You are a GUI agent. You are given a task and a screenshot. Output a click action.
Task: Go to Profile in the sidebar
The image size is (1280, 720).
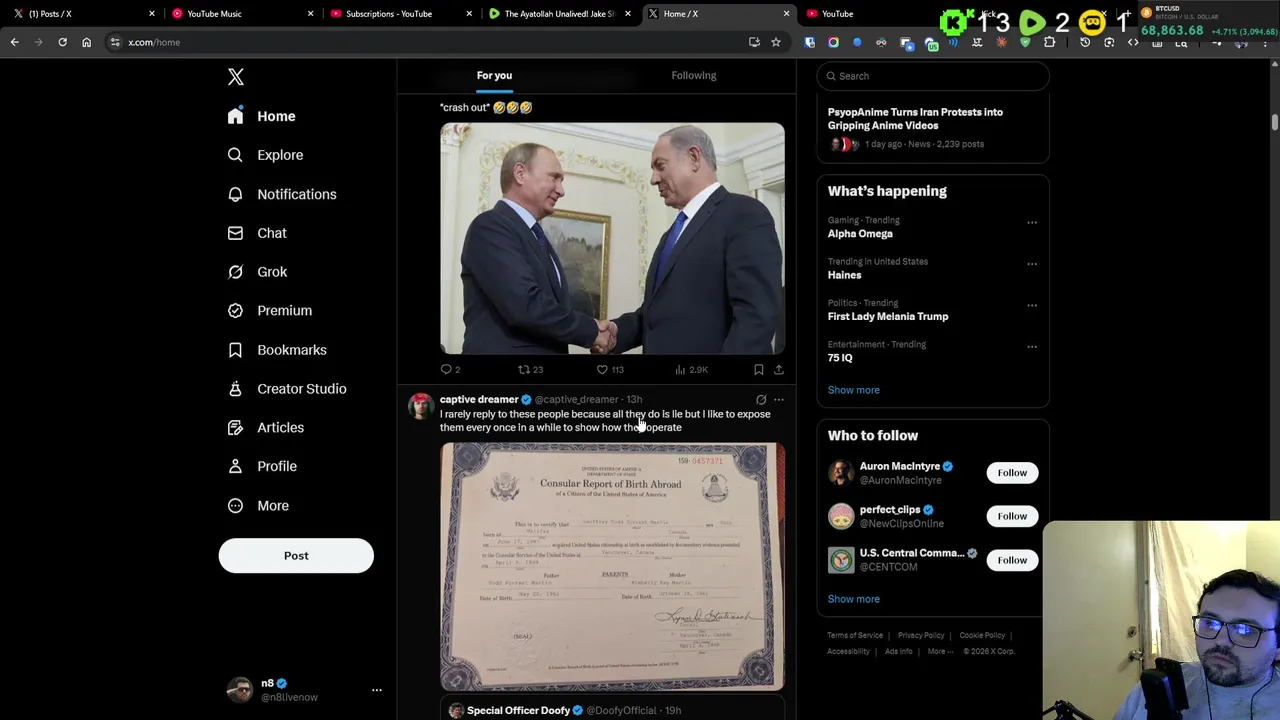pyautogui.click(x=262, y=466)
